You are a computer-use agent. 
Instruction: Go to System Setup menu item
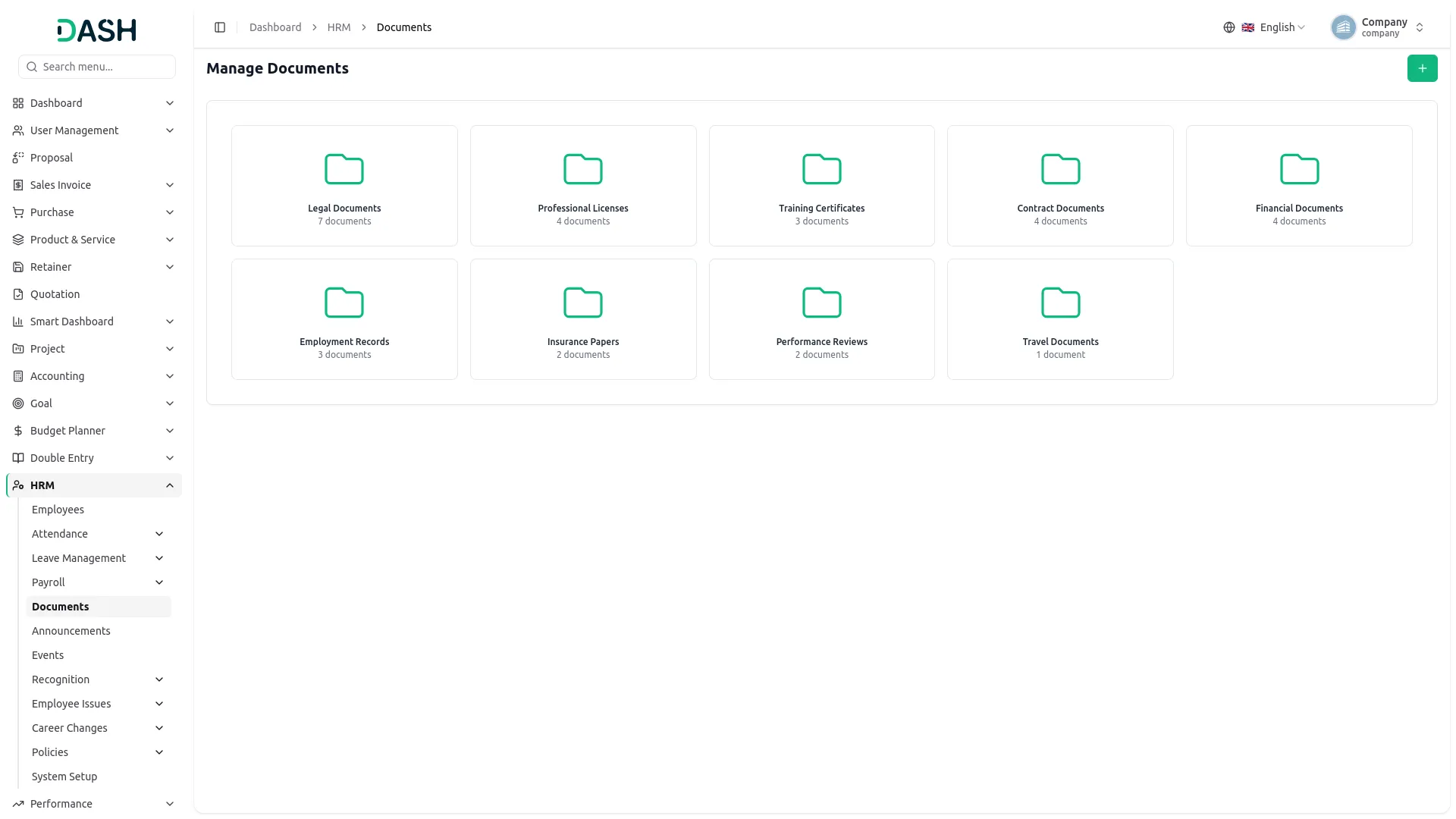[x=64, y=777]
